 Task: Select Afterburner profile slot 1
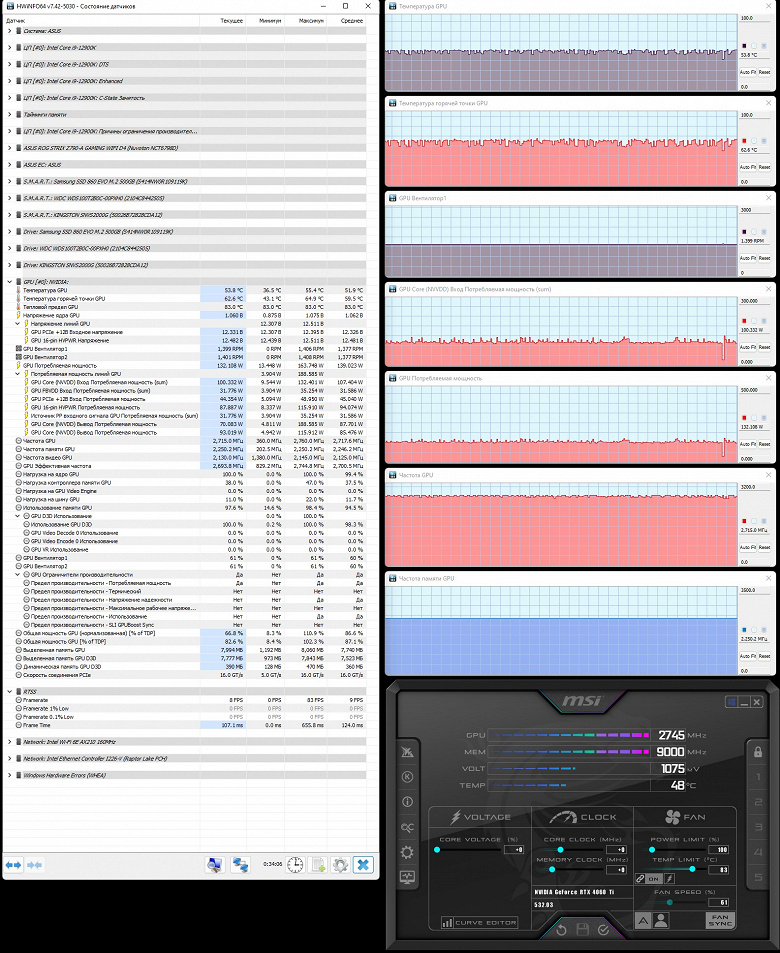click(758, 777)
